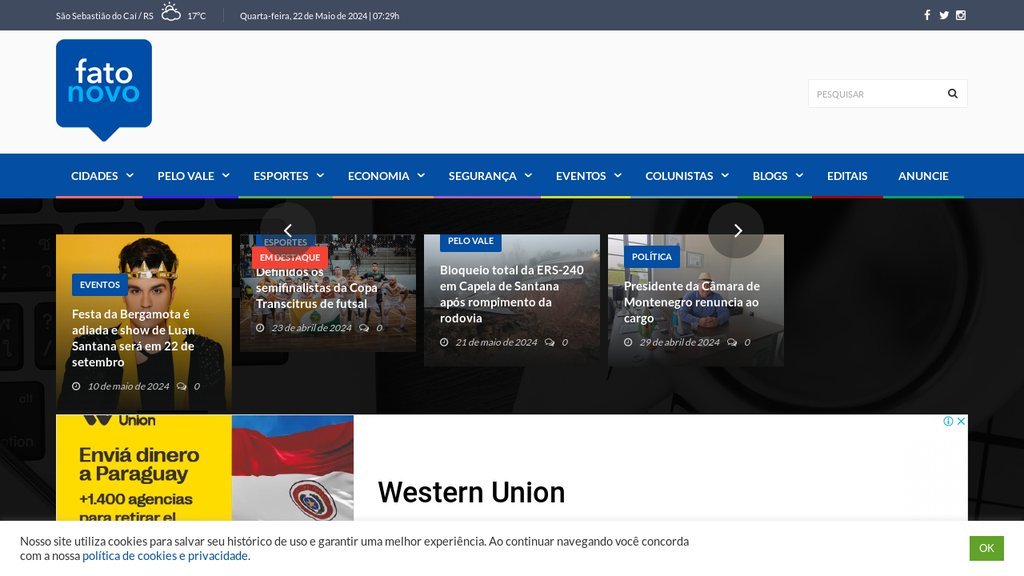Click clock icon on Bloqueio total article
Screen dimensions: 1024x576
pyautogui.click(x=444, y=342)
